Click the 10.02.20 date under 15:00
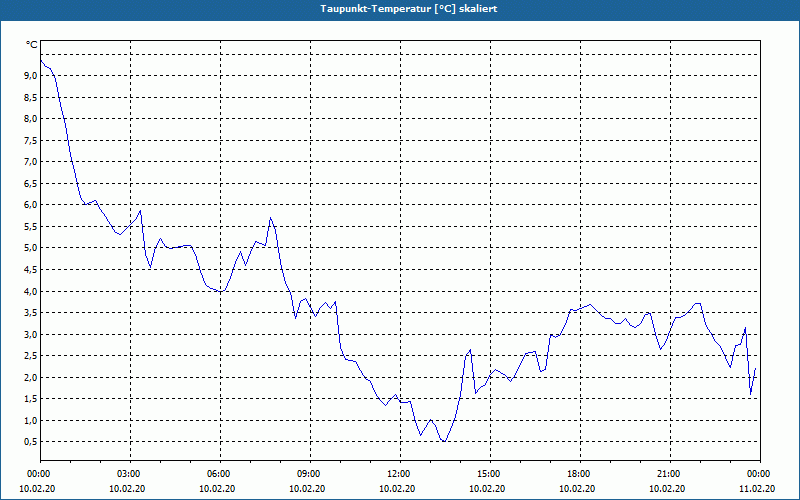The image size is (800, 500). 487,489
